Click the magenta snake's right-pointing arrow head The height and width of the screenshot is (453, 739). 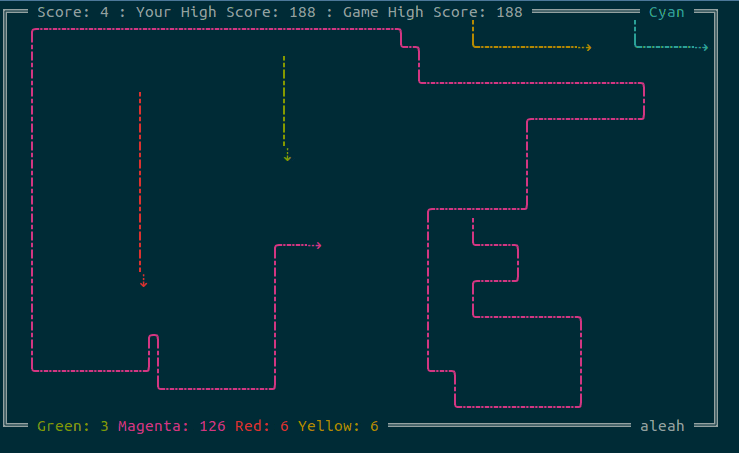[319, 245]
